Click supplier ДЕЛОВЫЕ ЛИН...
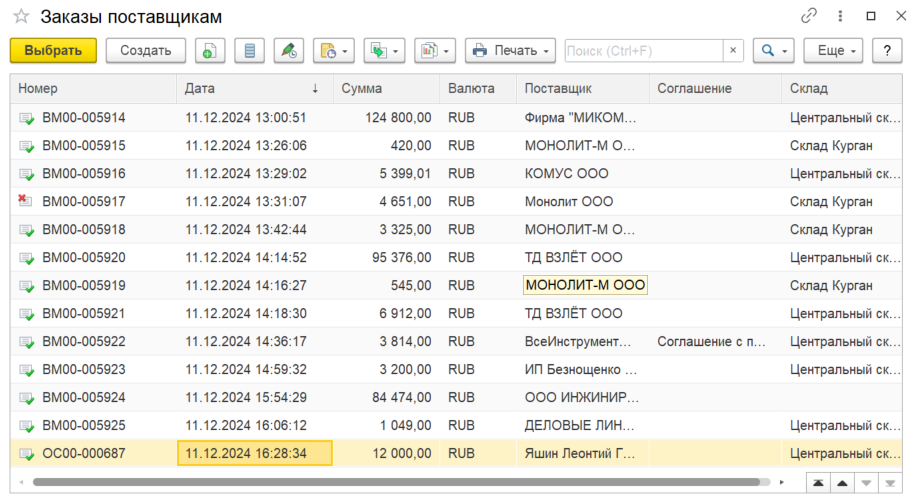The width and height of the screenshot is (914, 499). coord(579,426)
